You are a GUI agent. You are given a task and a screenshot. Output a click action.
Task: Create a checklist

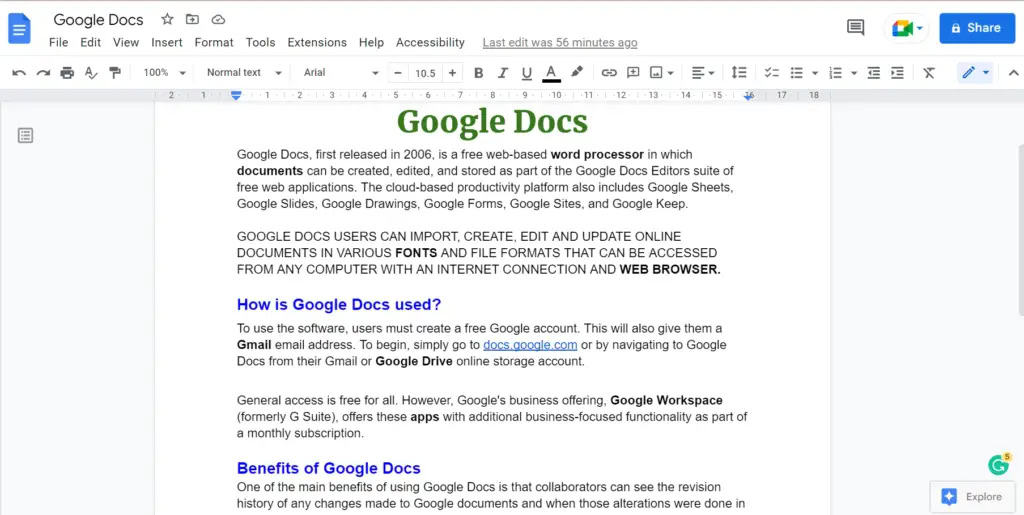coord(772,72)
